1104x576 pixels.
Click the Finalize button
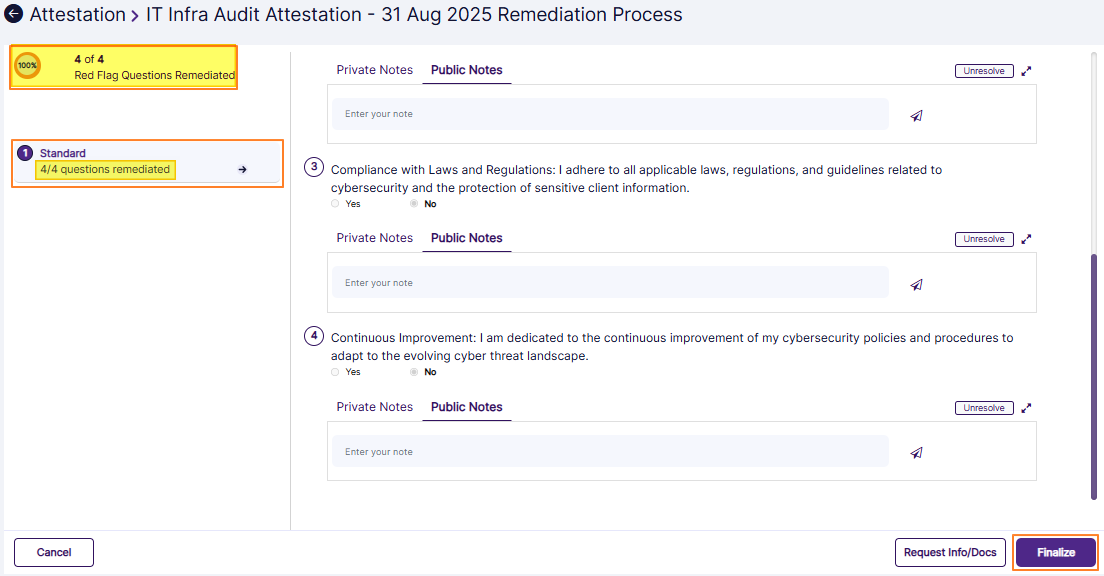click(x=1055, y=552)
